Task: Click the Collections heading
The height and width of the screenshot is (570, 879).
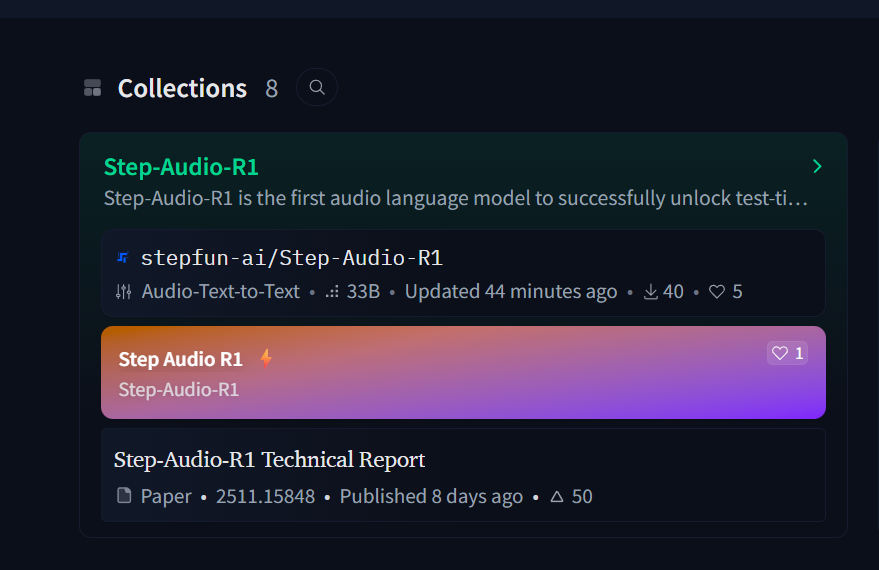Action: coord(182,88)
